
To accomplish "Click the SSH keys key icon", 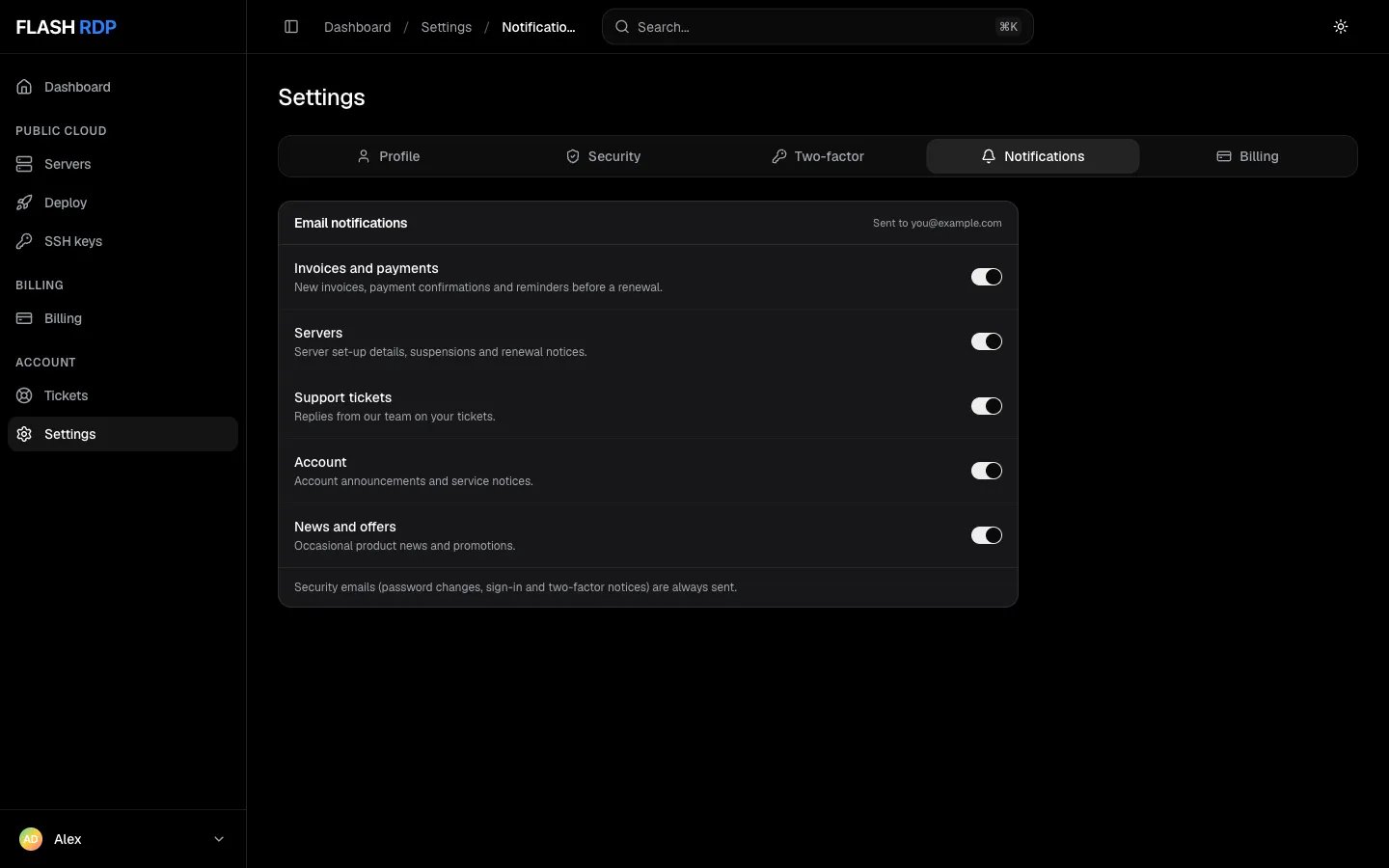I will pos(24,241).
